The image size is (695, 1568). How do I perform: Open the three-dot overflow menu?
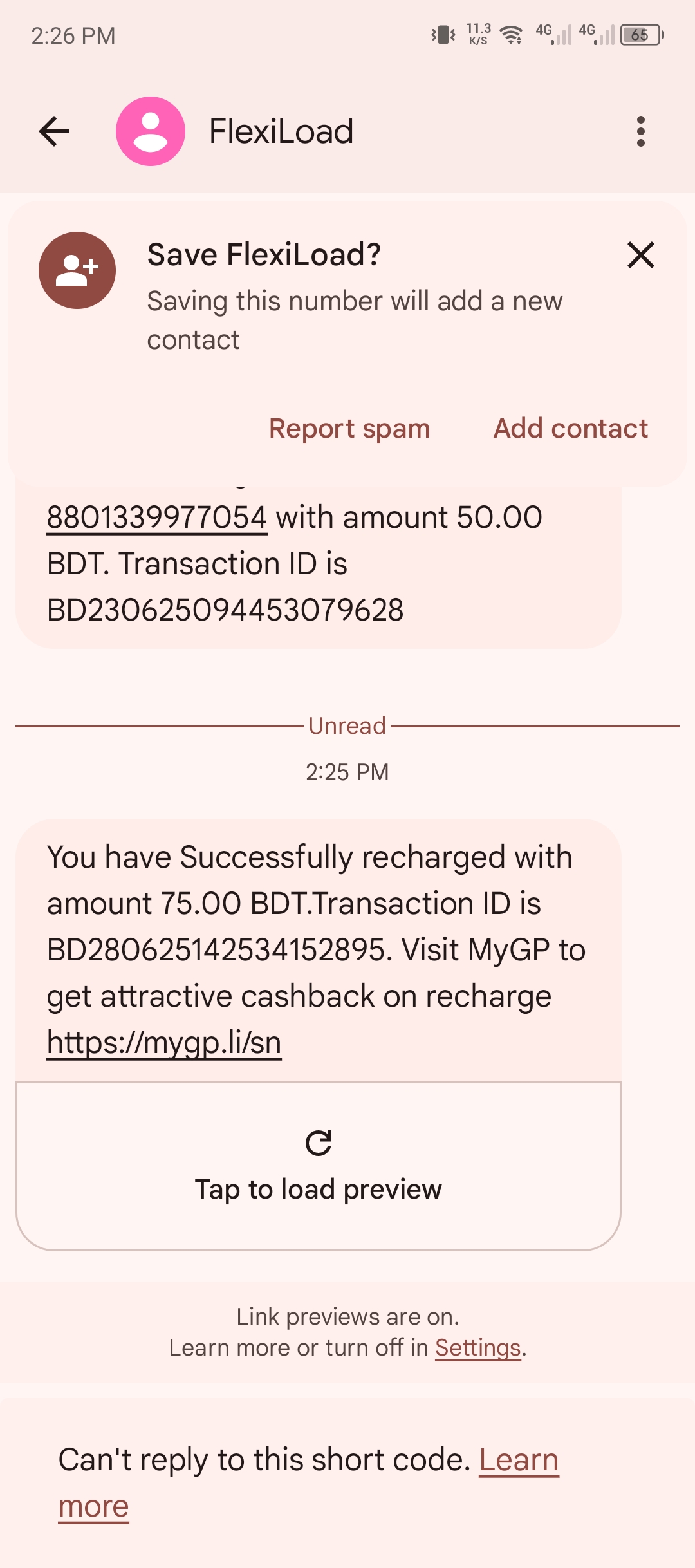640,131
